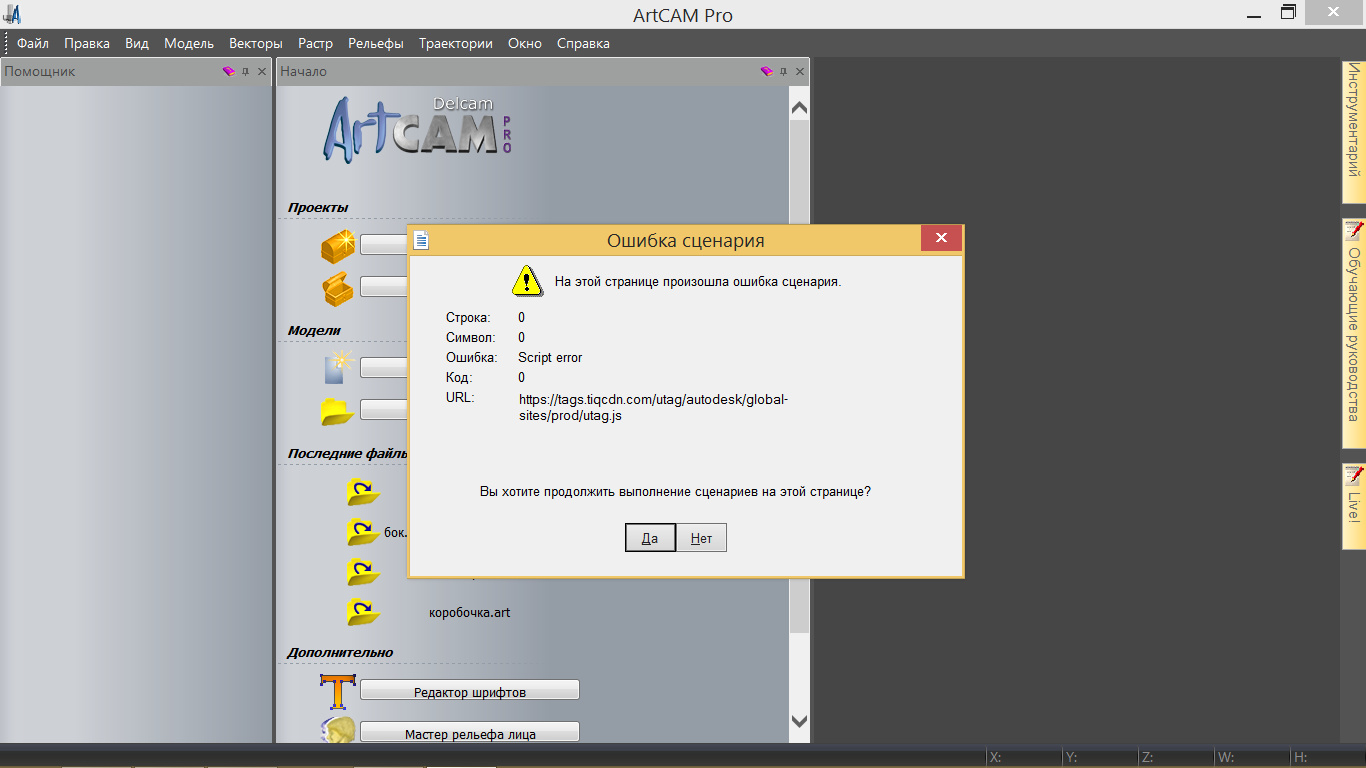Screen dimensions: 1366x768
Task: Close the Помощник panel
Action: pos(262,71)
